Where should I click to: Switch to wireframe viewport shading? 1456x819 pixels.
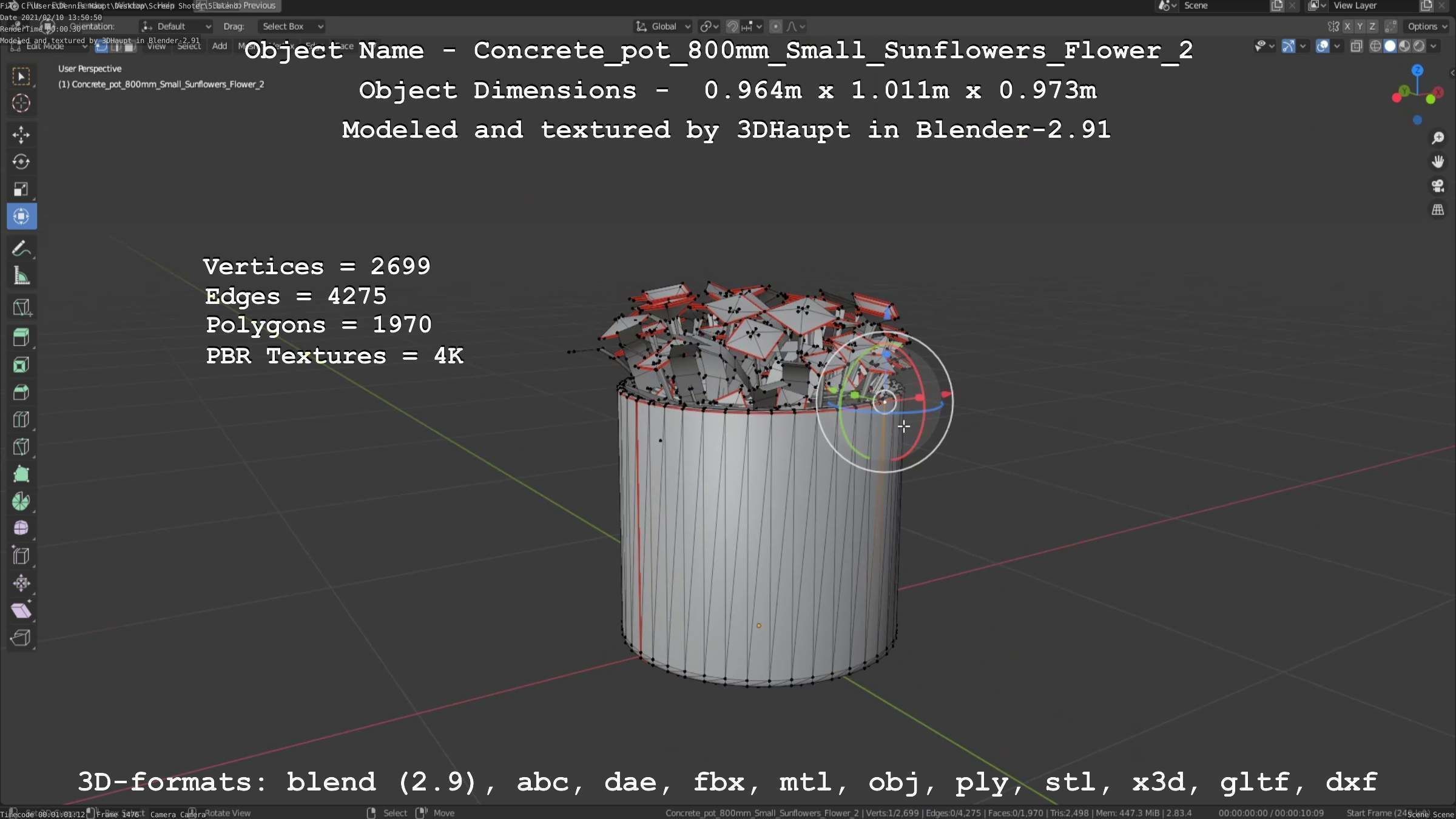pyautogui.click(x=1376, y=46)
